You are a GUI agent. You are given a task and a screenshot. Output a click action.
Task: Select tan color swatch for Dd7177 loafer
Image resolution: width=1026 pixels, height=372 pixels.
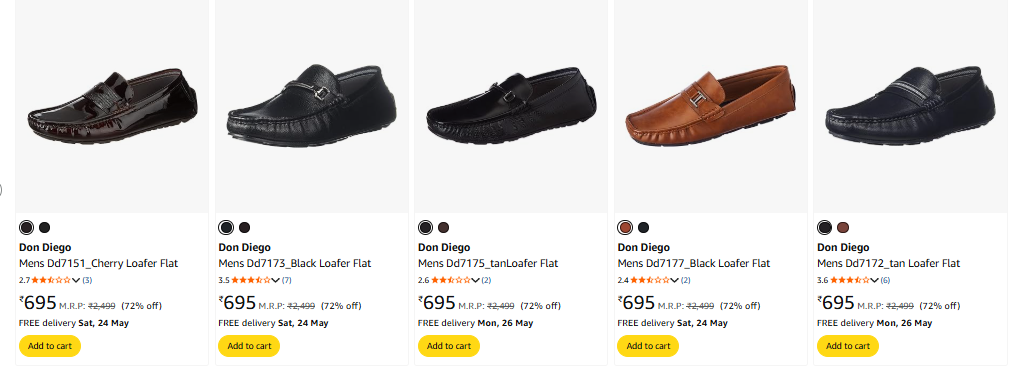pos(625,228)
